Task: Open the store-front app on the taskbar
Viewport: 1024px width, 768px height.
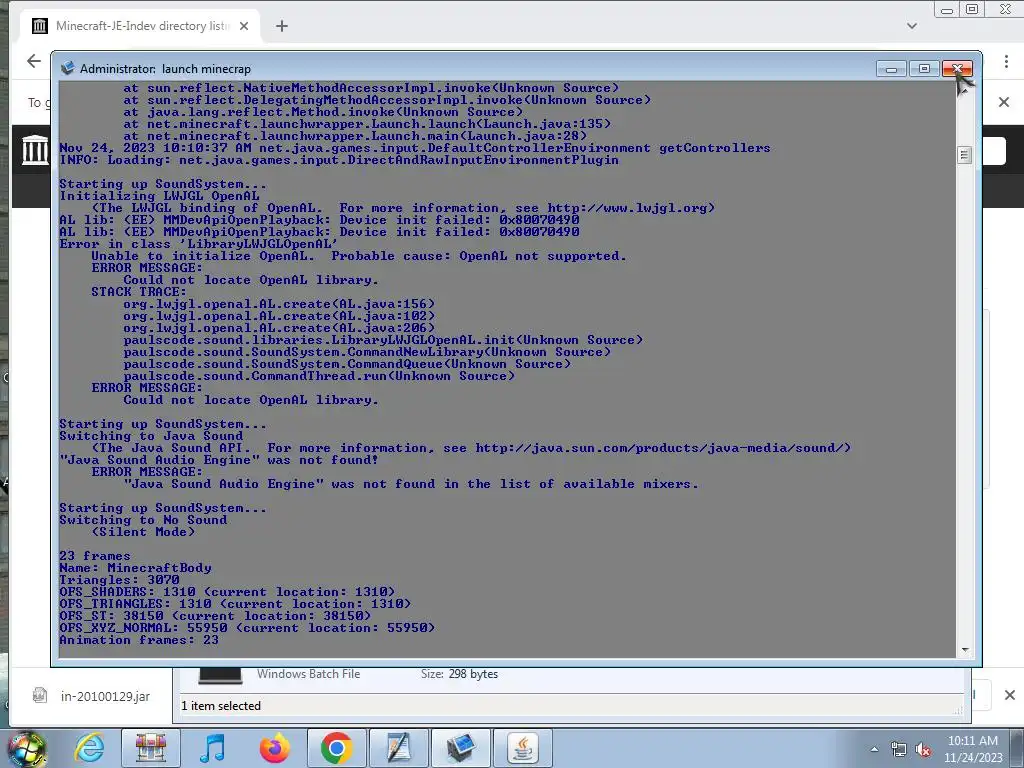Action: 151,748
